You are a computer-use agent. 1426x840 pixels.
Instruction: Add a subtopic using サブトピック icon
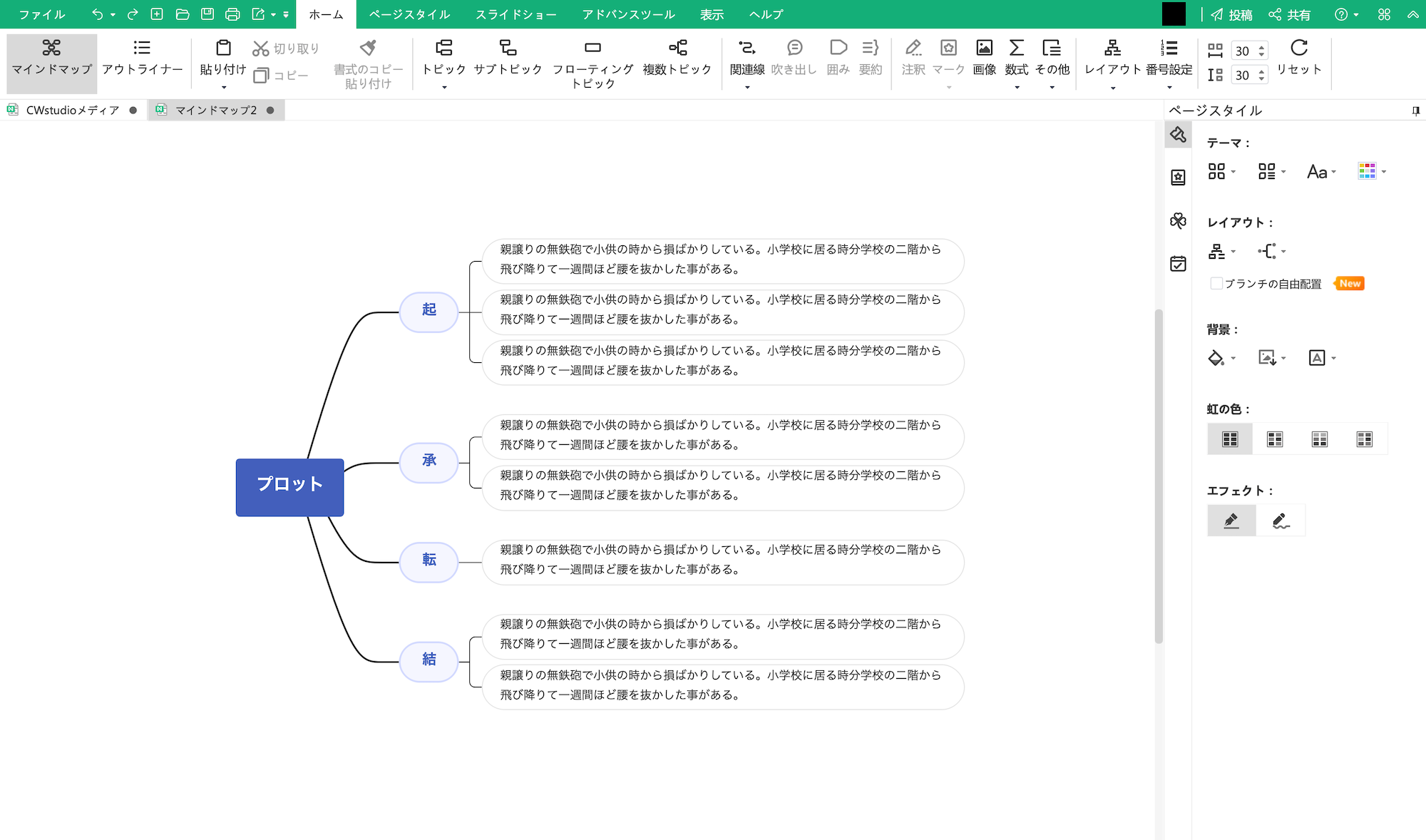[x=508, y=57]
